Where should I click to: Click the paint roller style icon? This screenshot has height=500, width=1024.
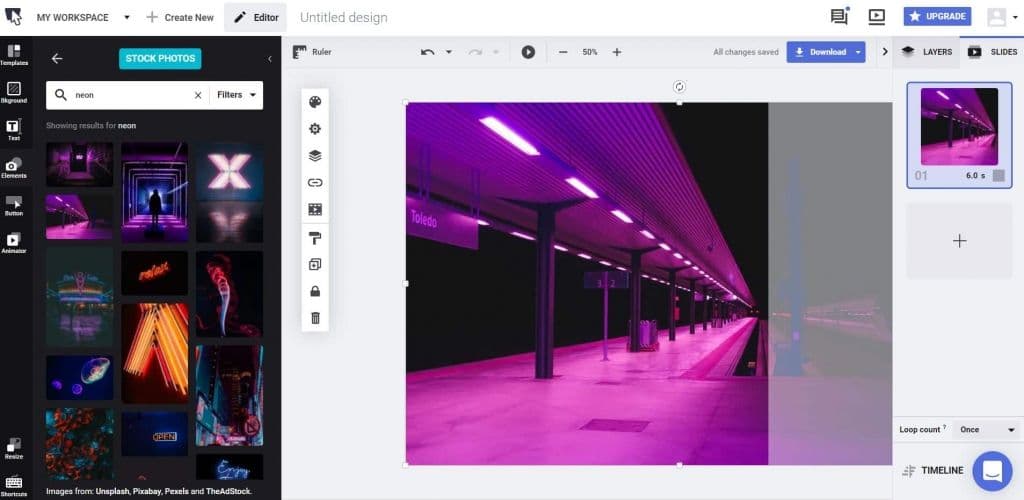315,237
